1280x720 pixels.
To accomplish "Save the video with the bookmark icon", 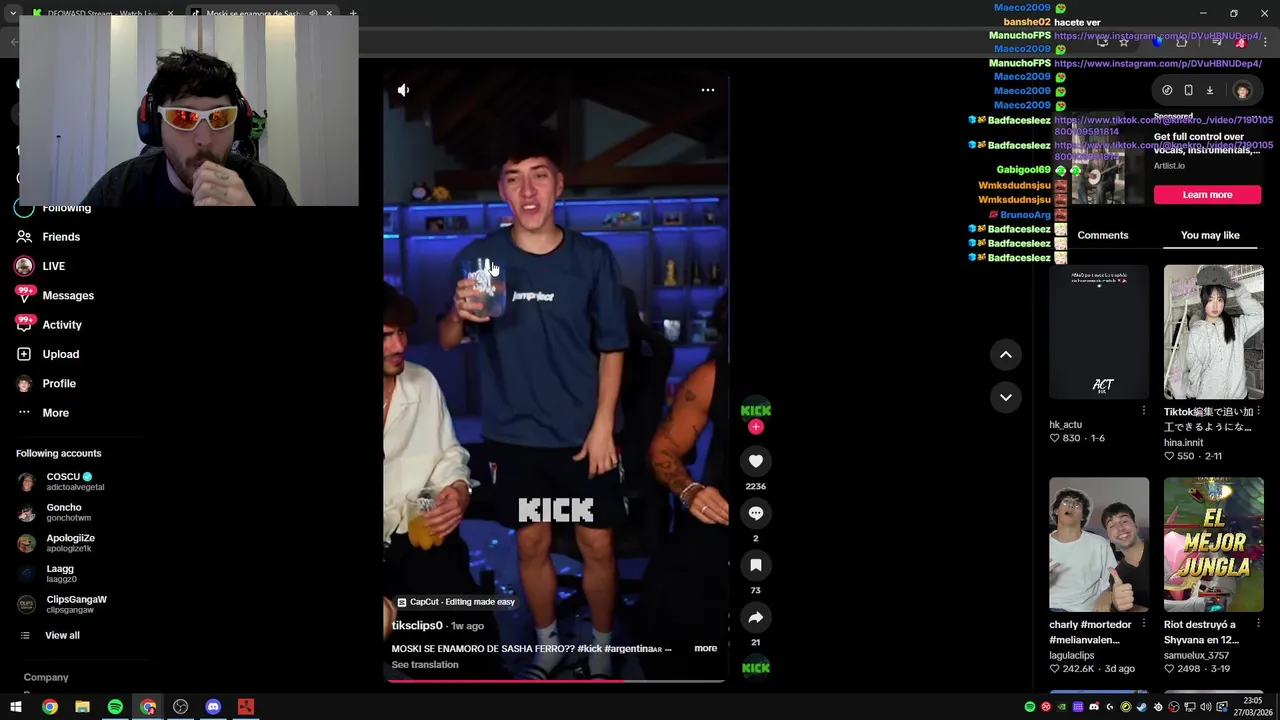I will [x=756, y=565].
